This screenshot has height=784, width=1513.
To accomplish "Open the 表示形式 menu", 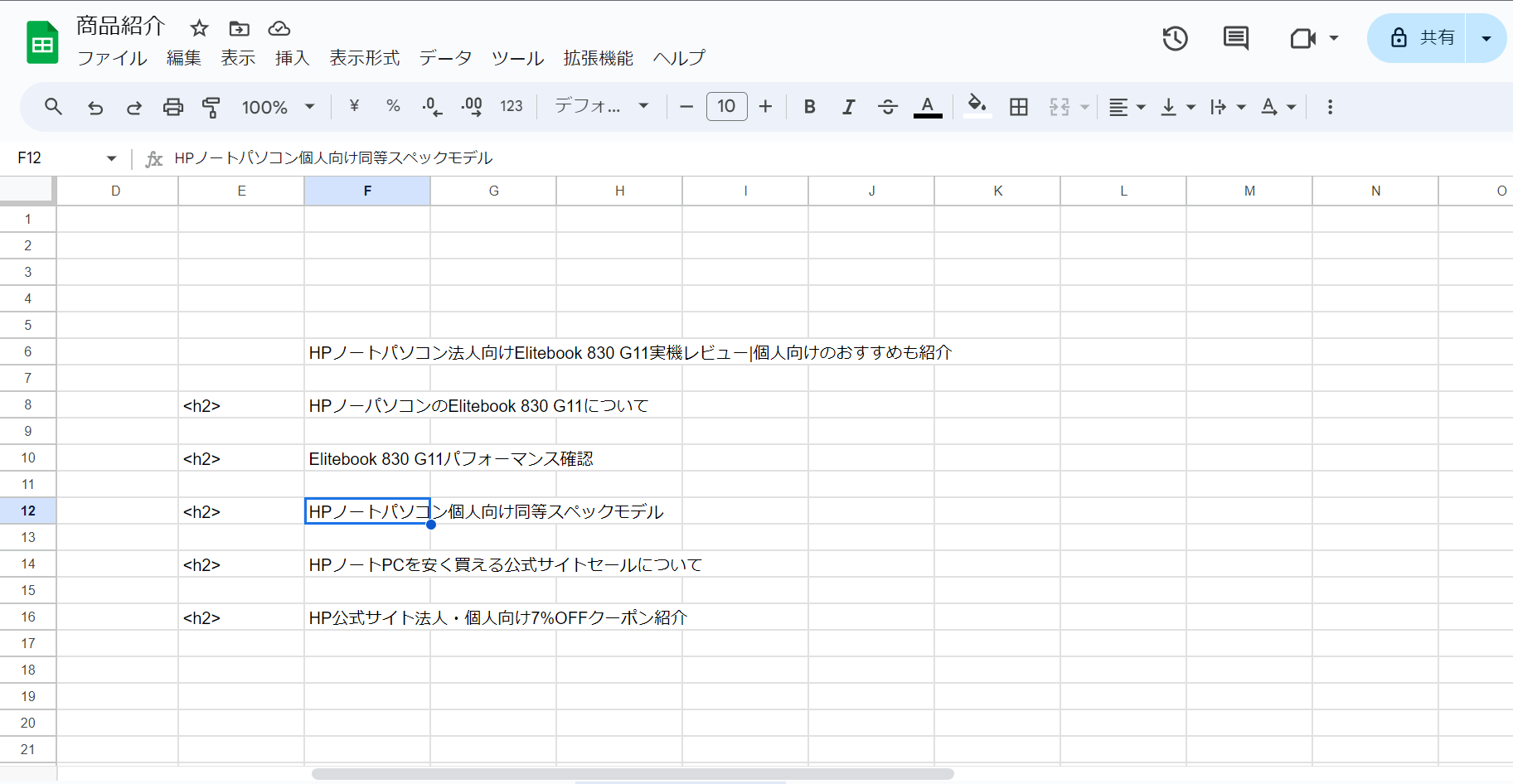I will 365,58.
